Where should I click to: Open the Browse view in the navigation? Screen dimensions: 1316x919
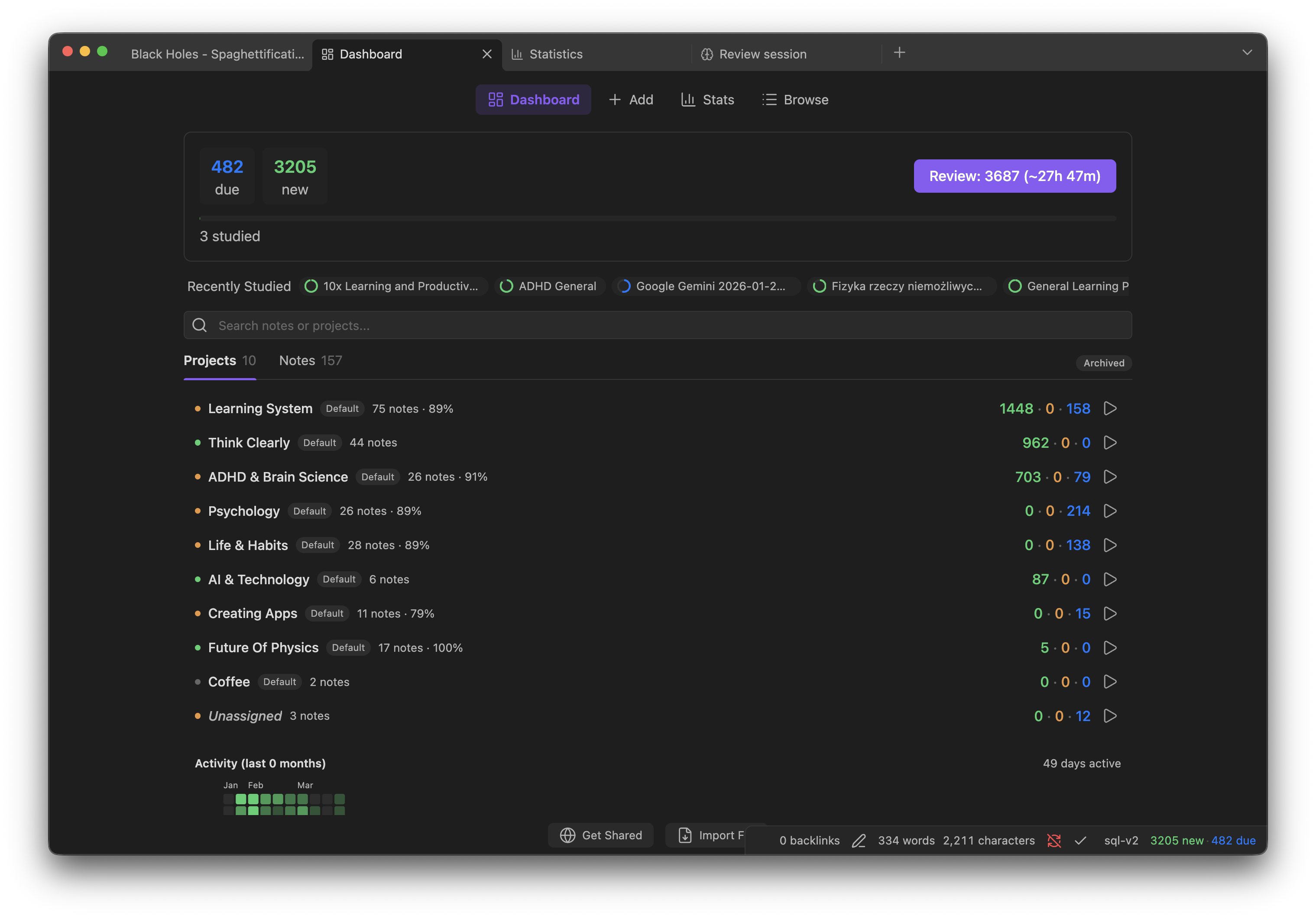click(795, 100)
